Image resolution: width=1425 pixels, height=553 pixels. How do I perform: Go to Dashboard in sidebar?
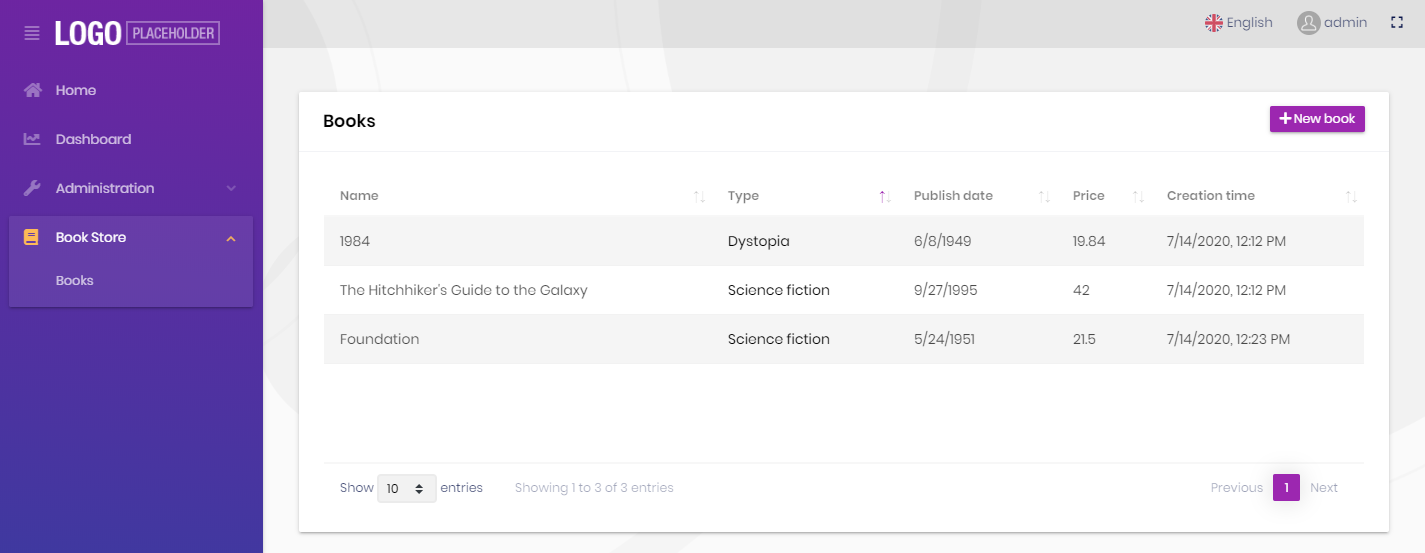point(93,139)
